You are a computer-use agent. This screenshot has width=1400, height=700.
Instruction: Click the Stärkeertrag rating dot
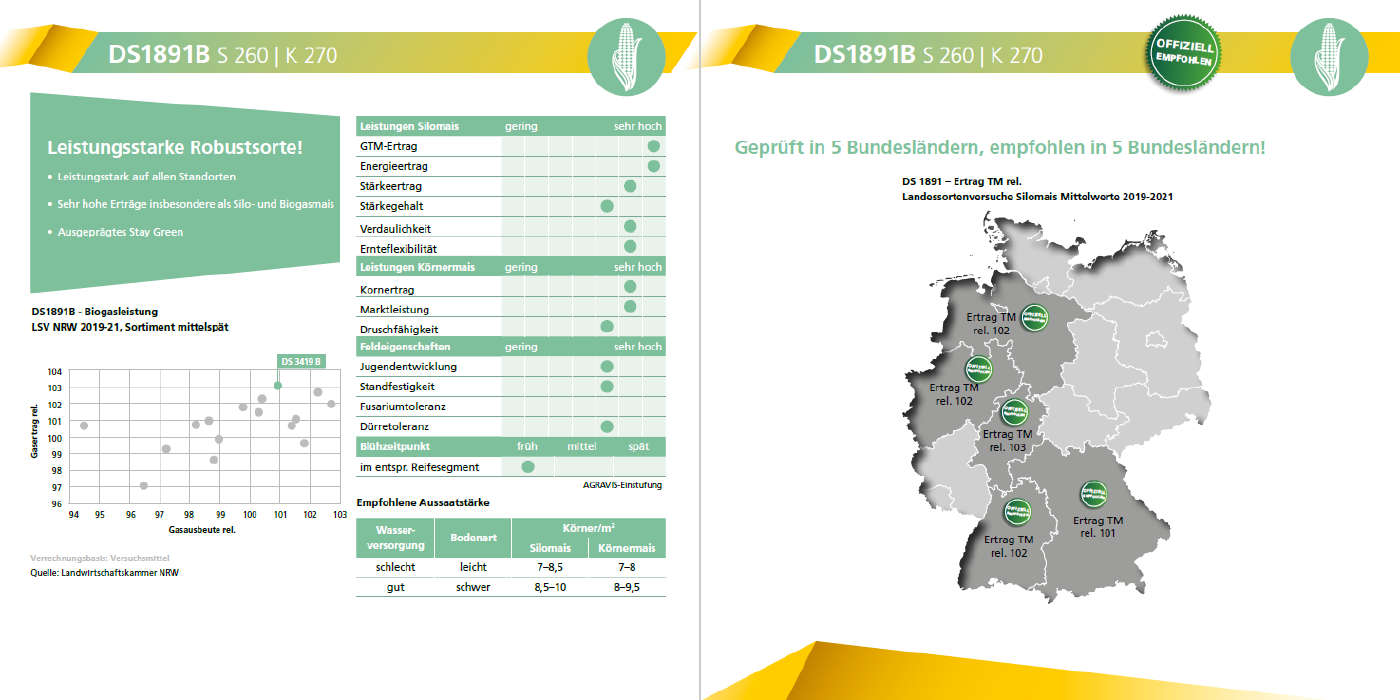click(x=630, y=186)
